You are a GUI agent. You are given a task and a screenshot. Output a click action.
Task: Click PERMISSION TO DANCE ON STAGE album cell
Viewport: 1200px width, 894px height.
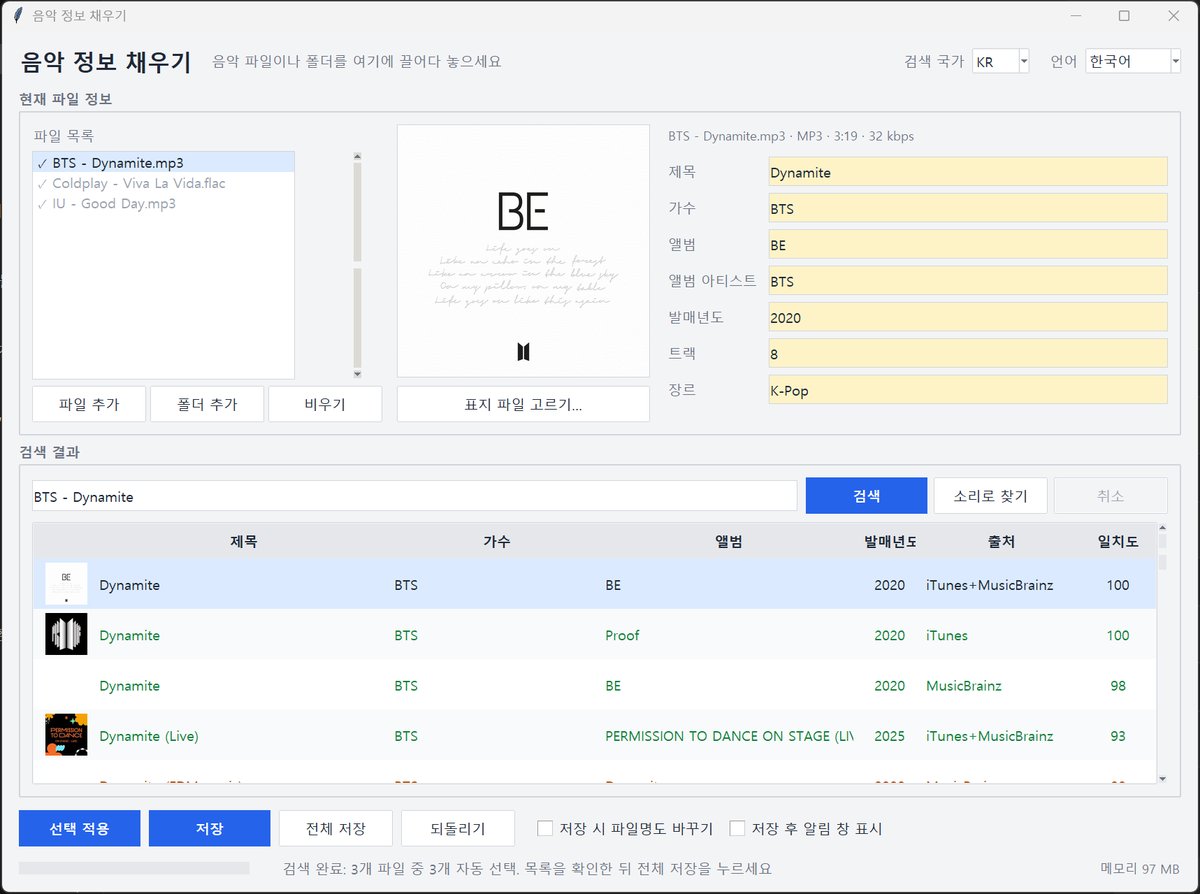point(728,736)
